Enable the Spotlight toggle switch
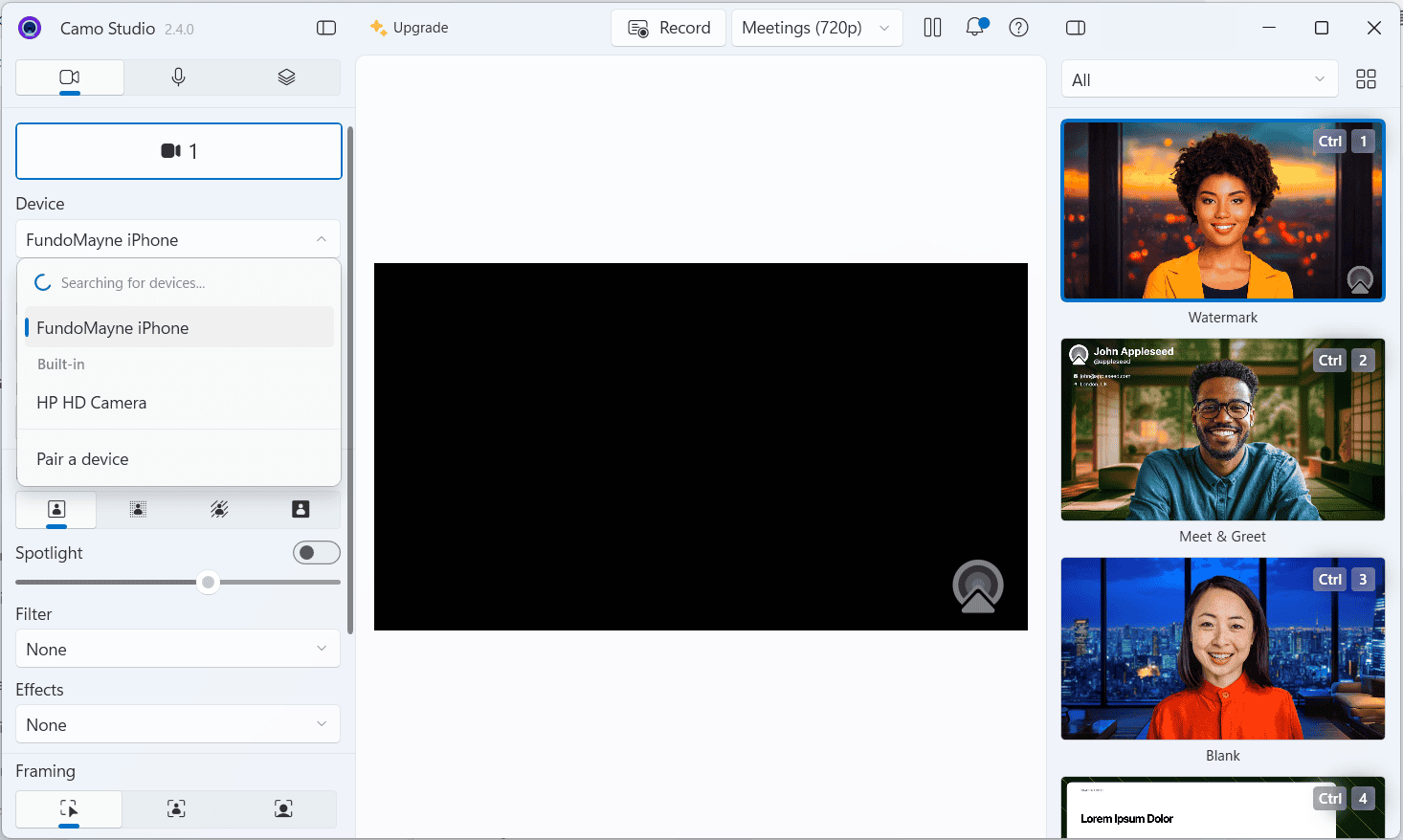The image size is (1403, 840). coord(317,553)
